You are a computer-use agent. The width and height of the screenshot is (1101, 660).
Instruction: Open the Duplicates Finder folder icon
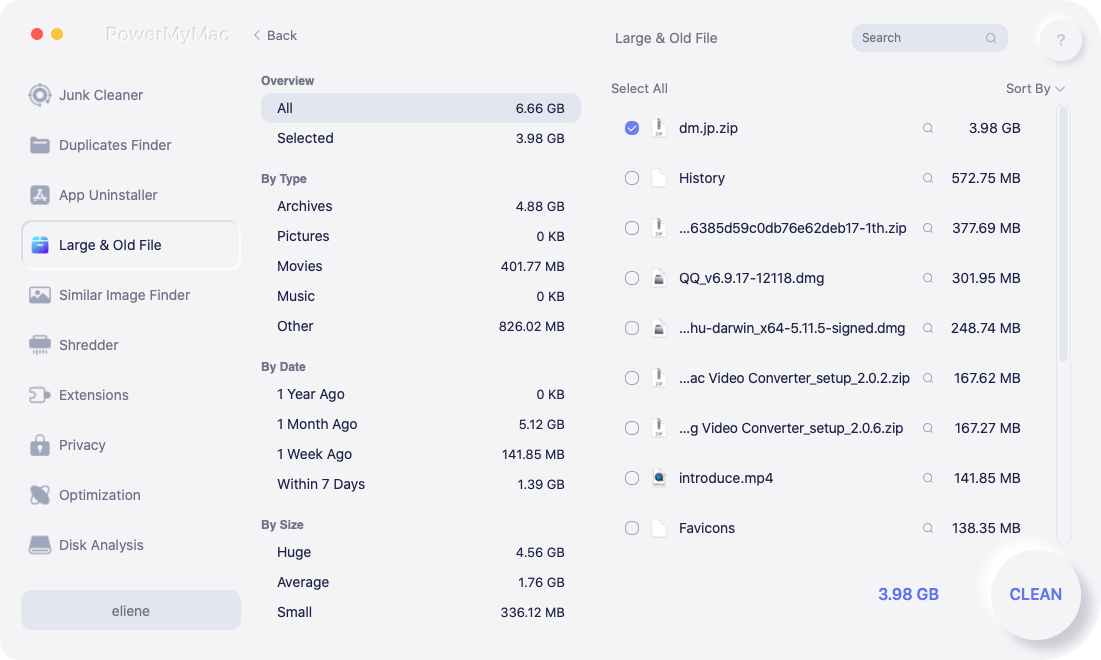(x=40, y=145)
